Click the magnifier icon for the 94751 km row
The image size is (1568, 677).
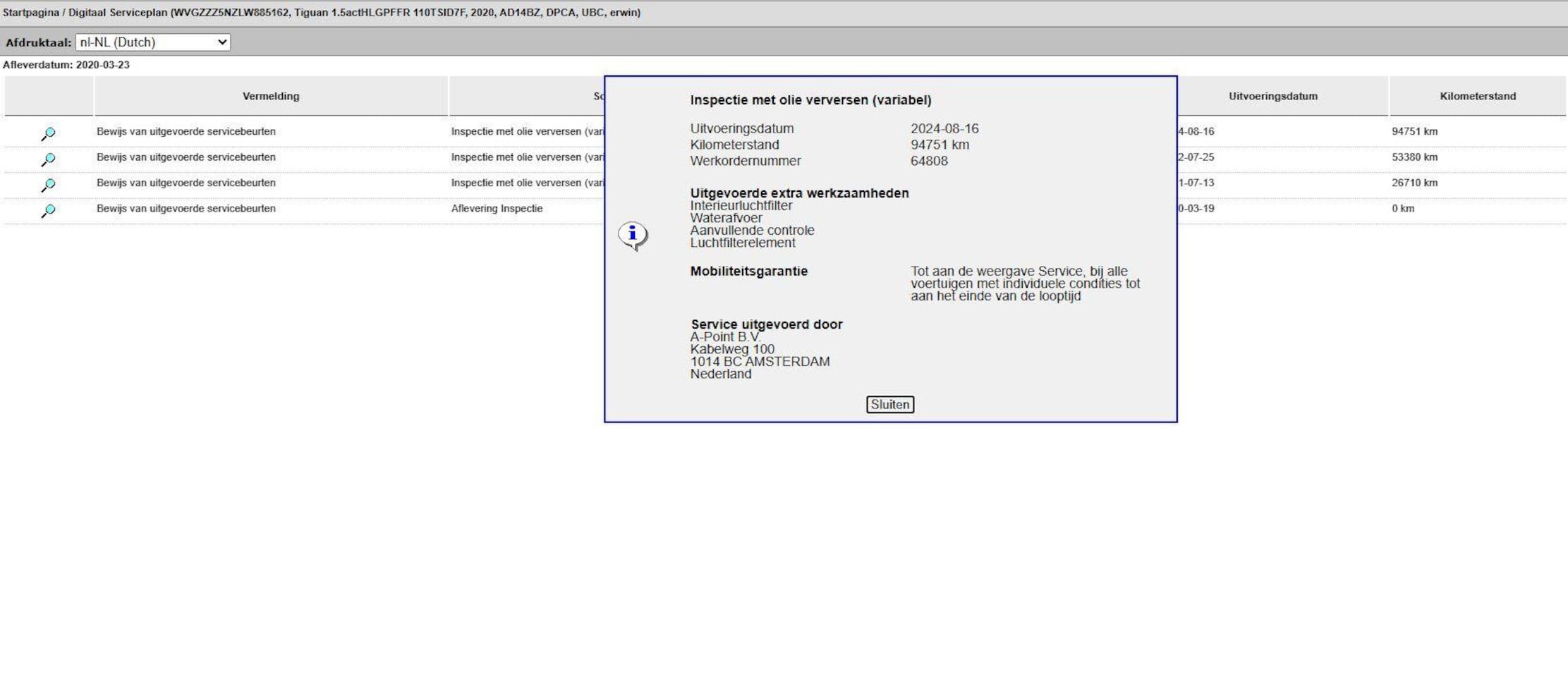tap(48, 133)
